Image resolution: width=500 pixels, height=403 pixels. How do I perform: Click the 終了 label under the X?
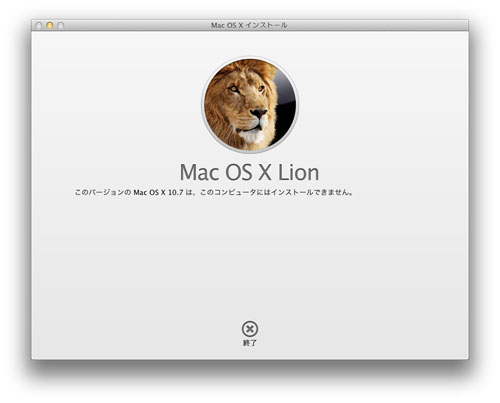coord(250,343)
